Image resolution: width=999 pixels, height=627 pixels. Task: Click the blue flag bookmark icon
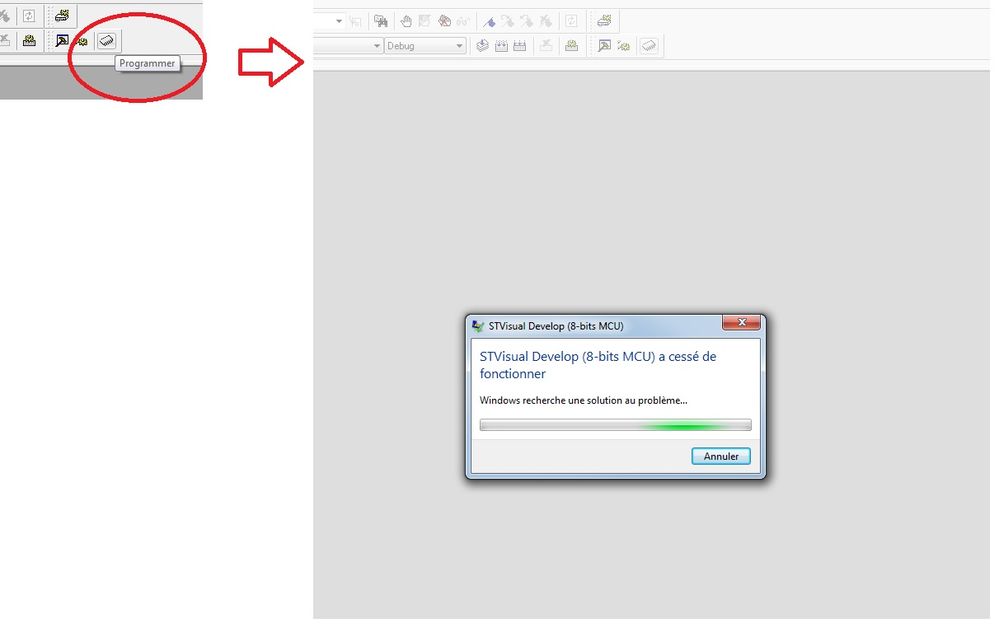pos(489,22)
